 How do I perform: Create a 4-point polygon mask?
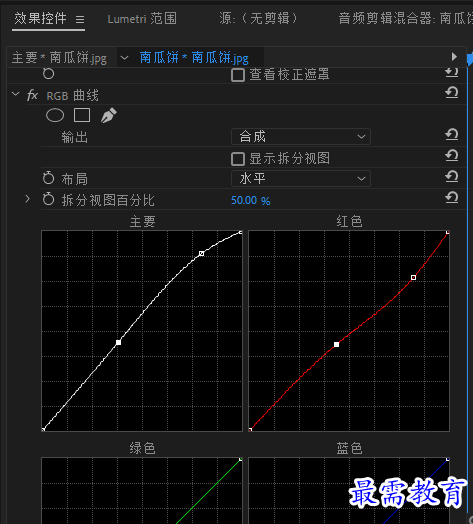(82, 115)
